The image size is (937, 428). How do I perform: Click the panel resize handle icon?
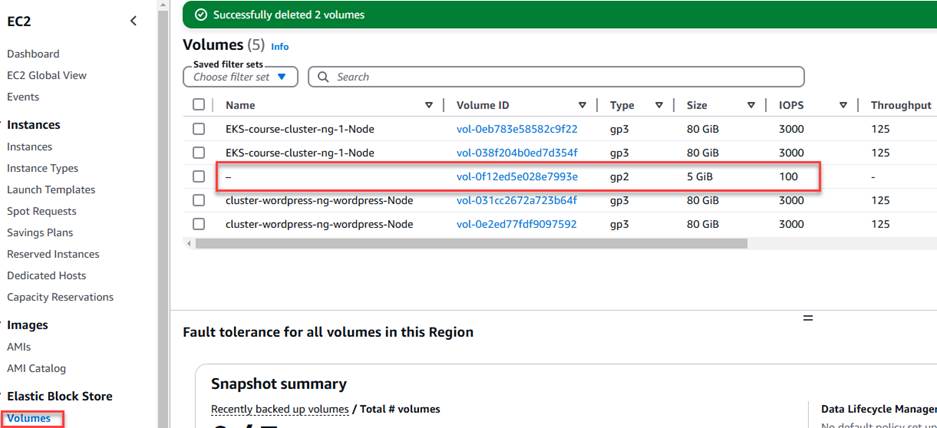808,318
